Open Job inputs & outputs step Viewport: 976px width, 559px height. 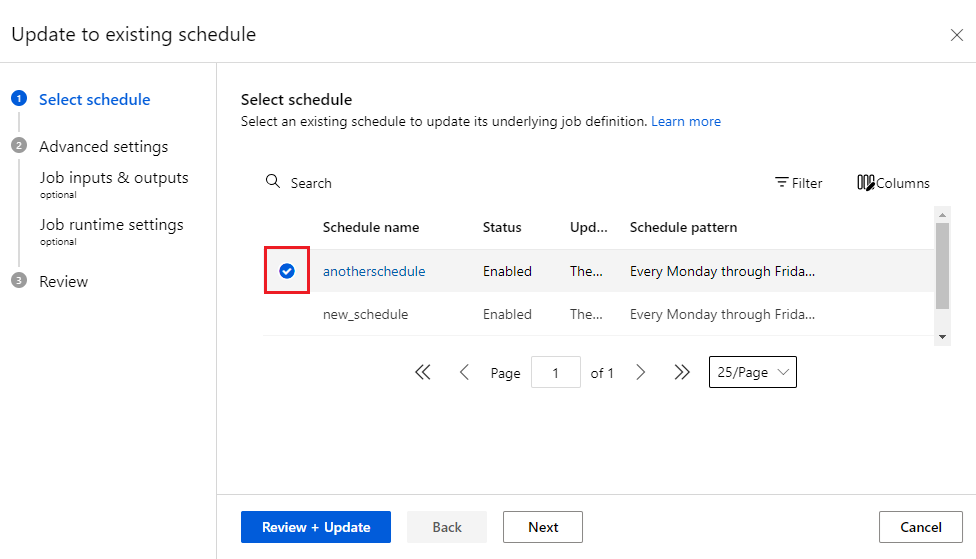click(x=113, y=178)
